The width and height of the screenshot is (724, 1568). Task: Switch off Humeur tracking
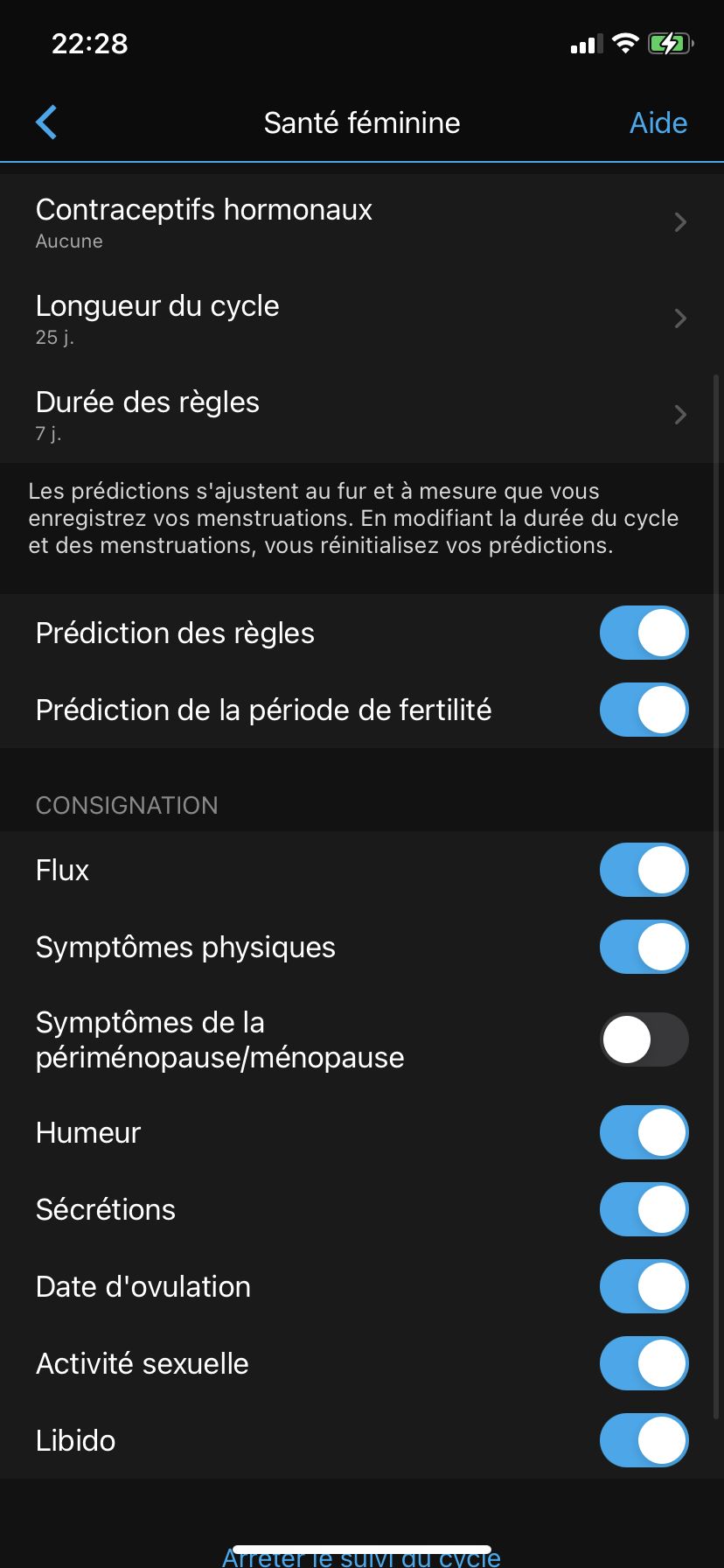(x=644, y=1132)
